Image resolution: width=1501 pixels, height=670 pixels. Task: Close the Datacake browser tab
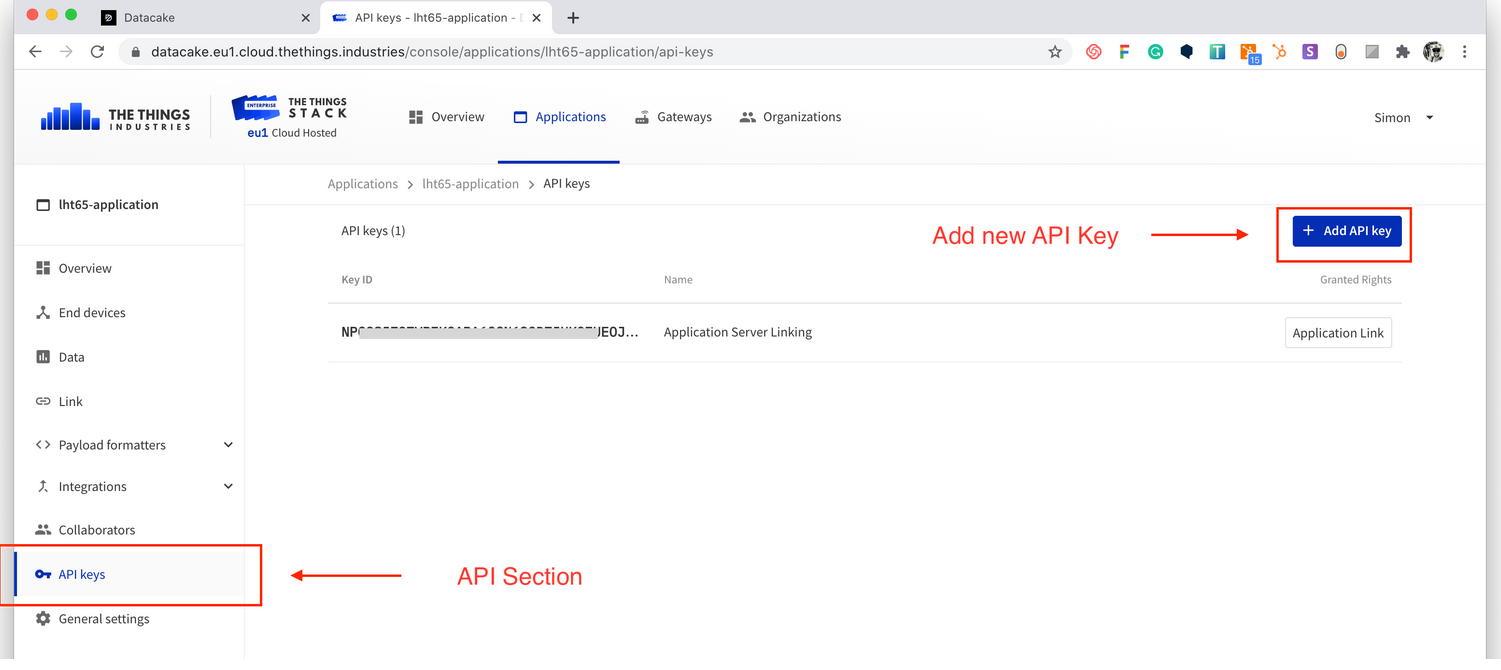[306, 18]
